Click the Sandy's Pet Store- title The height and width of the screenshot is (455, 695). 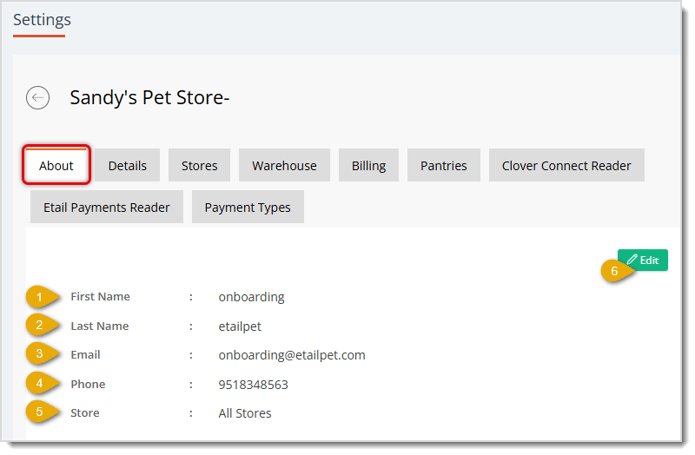[149, 98]
